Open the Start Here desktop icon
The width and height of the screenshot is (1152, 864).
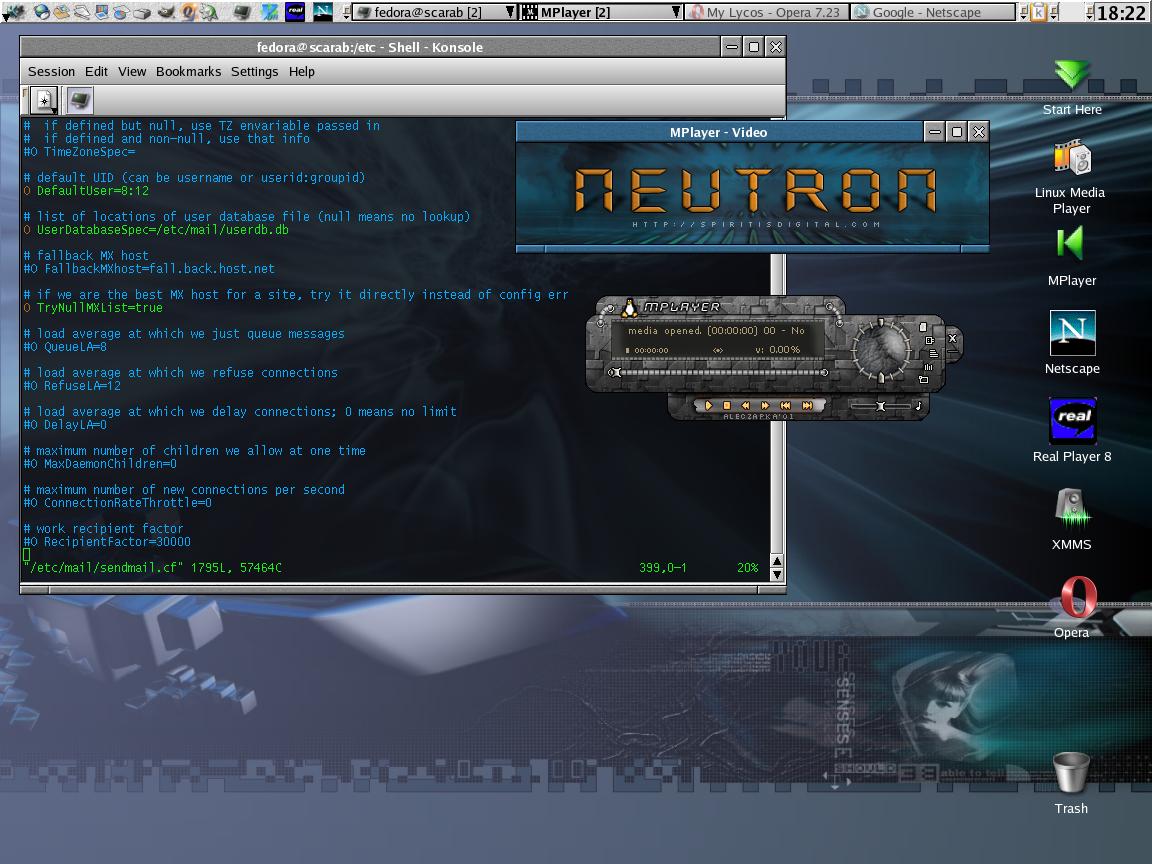[1072, 74]
